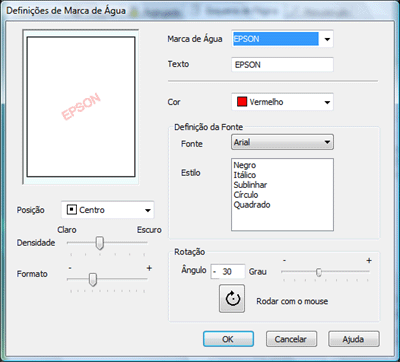Select Negro in the style list
The height and width of the screenshot is (362, 400).
point(245,165)
